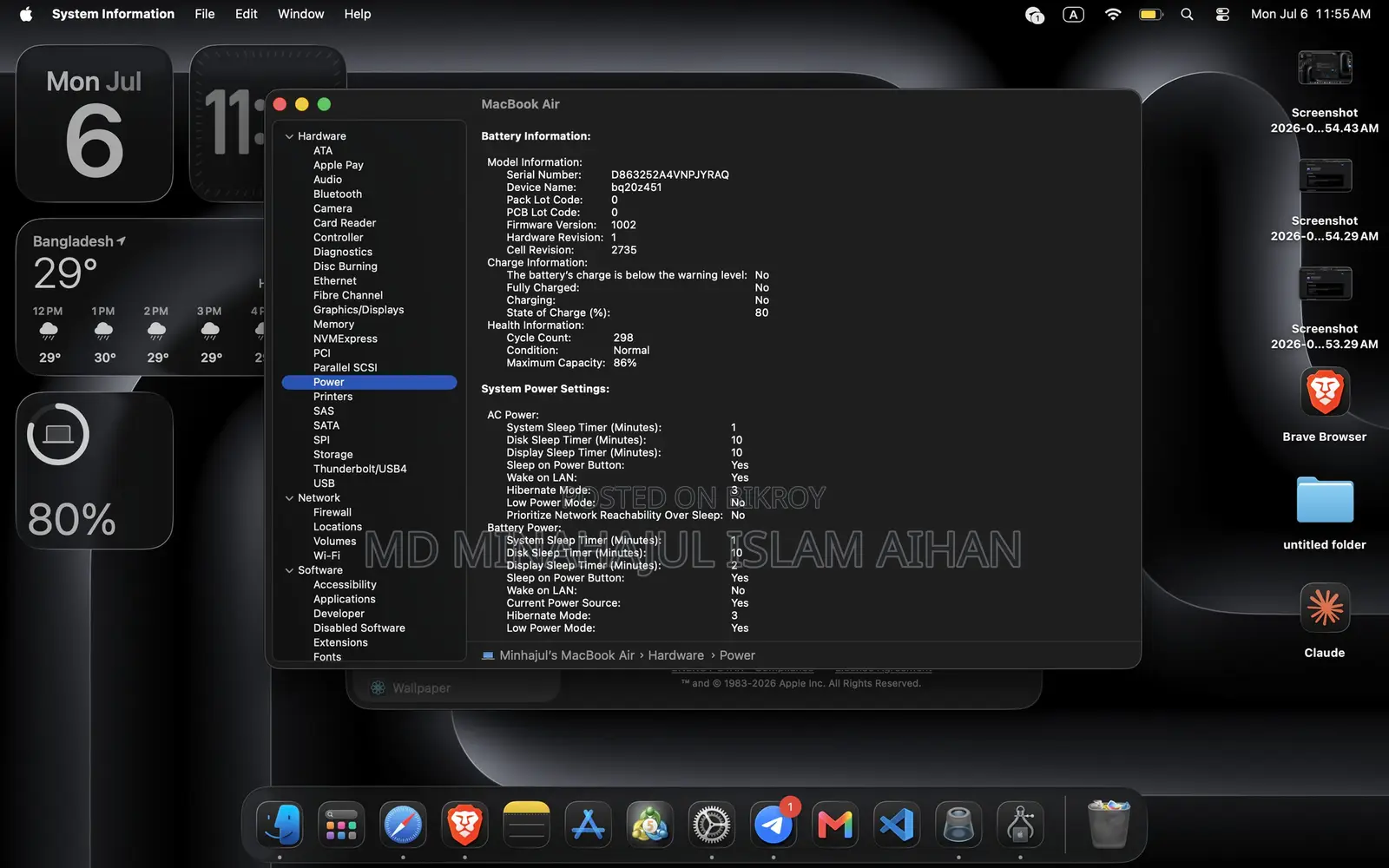Open the Help menu
Image resolution: width=1389 pixels, height=868 pixels.
pyautogui.click(x=357, y=14)
